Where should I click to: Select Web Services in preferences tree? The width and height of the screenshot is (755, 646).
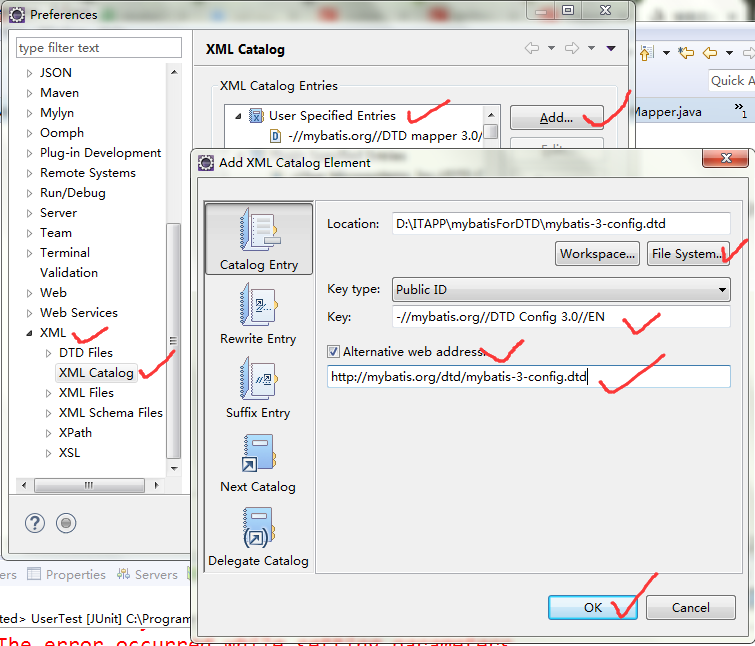[78, 313]
